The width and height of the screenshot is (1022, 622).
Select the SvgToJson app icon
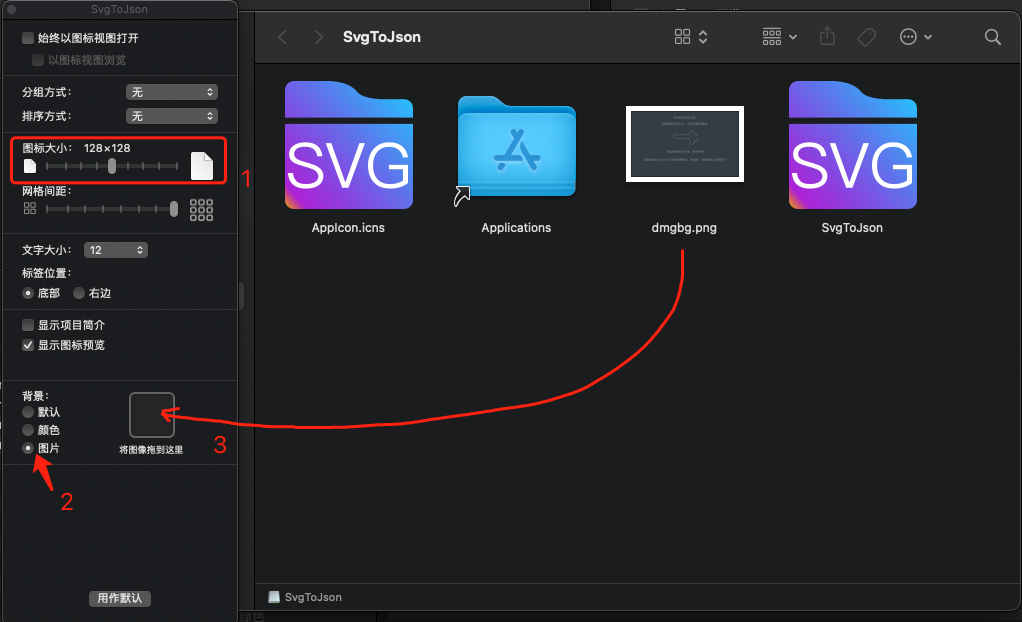pyautogui.click(x=853, y=145)
